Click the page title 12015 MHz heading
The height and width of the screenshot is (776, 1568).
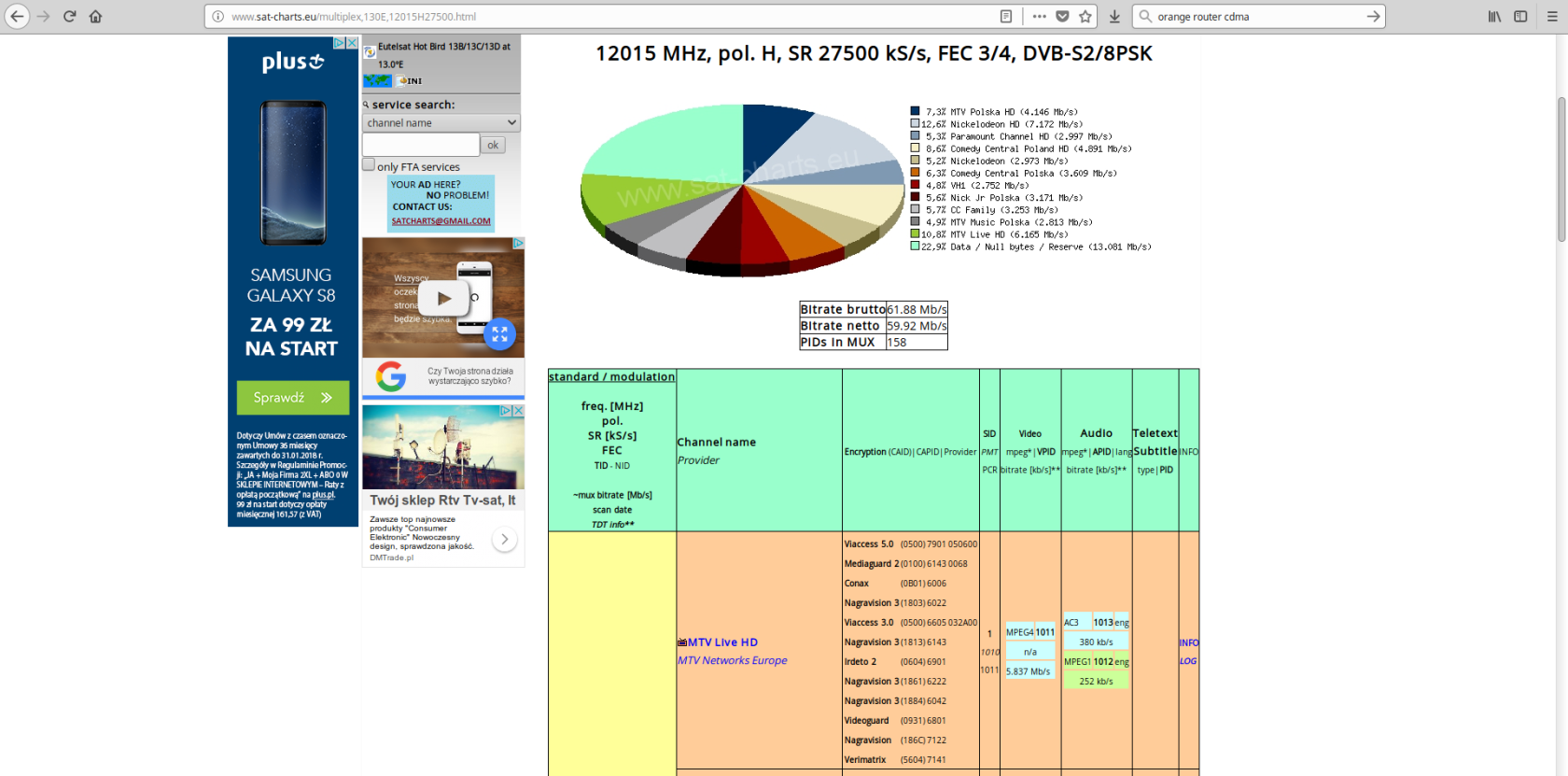[x=874, y=53]
